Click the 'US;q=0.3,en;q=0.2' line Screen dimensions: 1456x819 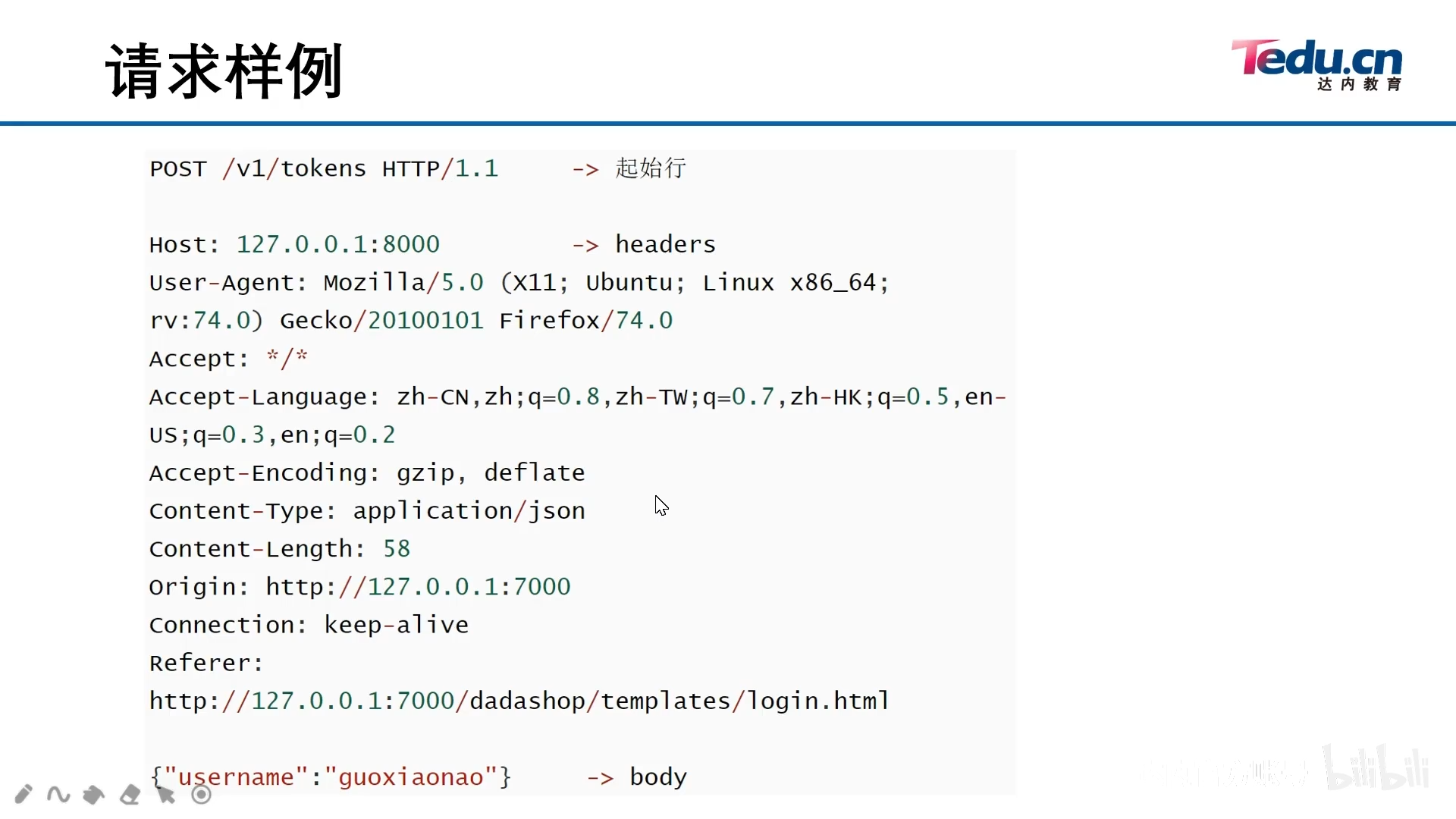pos(272,435)
